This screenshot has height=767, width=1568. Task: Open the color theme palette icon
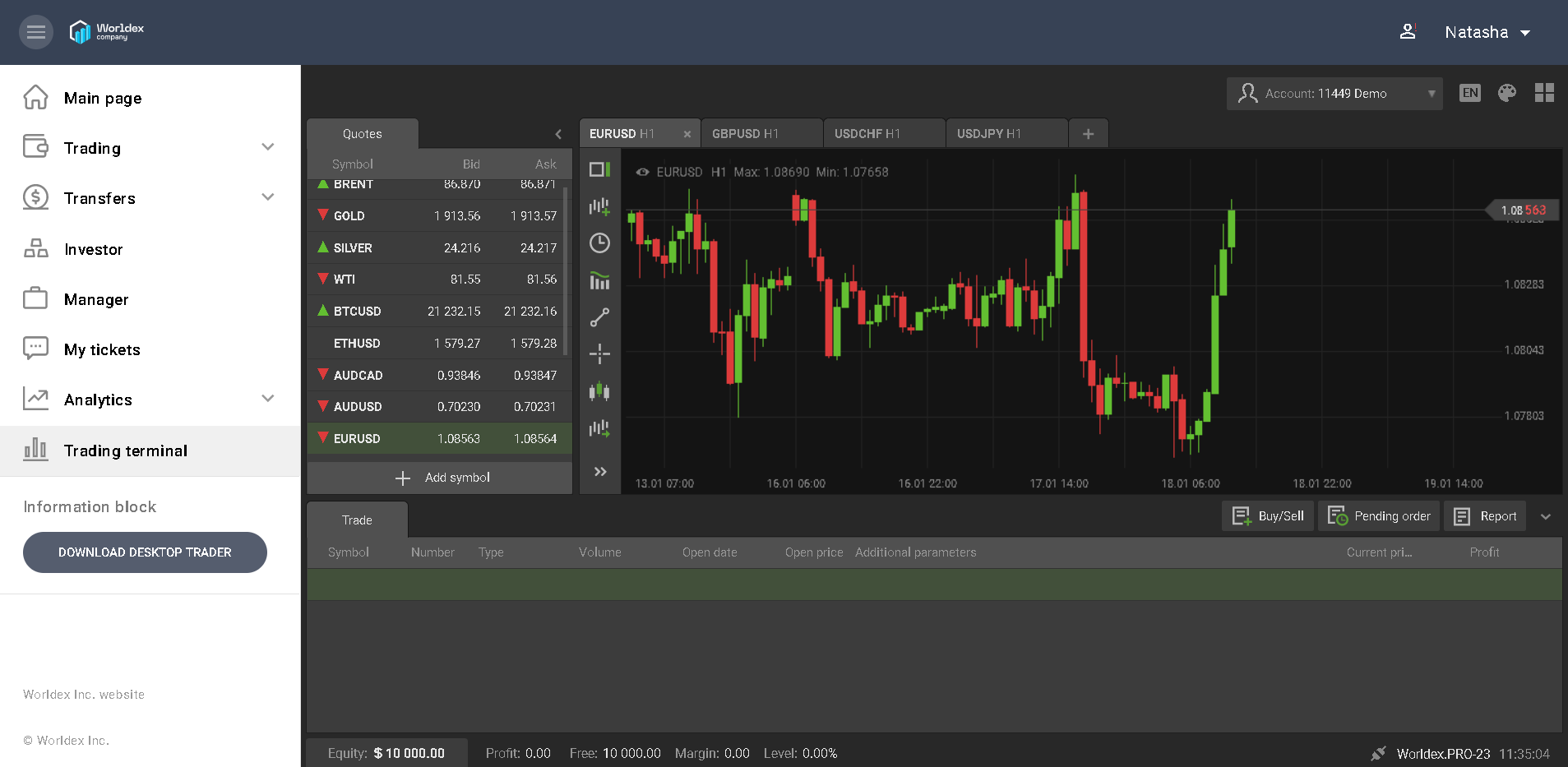click(x=1507, y=93)
